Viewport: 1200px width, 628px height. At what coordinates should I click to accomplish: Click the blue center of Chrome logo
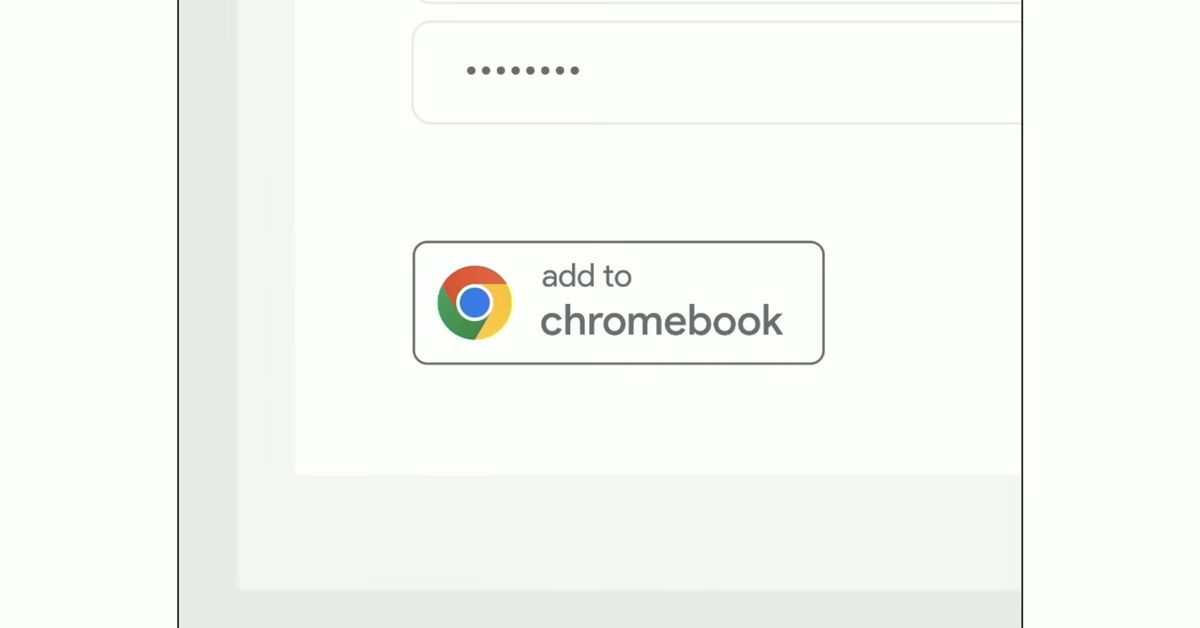[x=474, y=302]
